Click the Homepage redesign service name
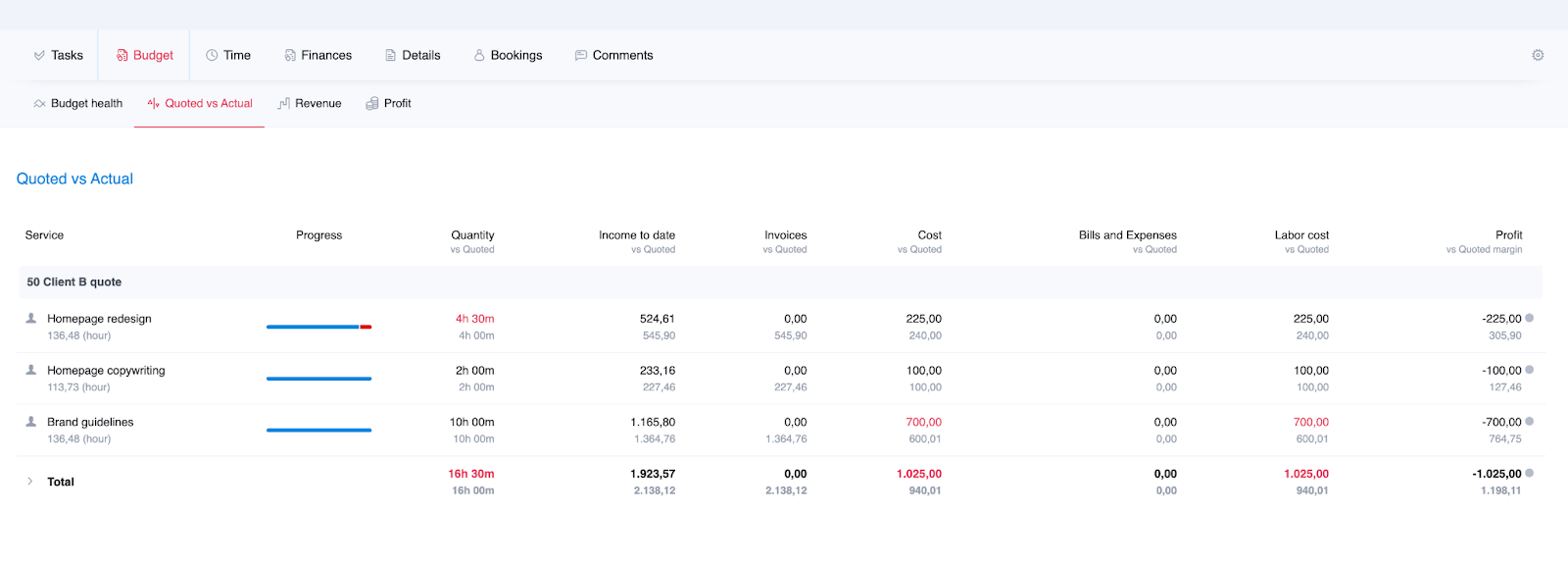Screen dimensions: 1568x563 (x=99, y=319)
